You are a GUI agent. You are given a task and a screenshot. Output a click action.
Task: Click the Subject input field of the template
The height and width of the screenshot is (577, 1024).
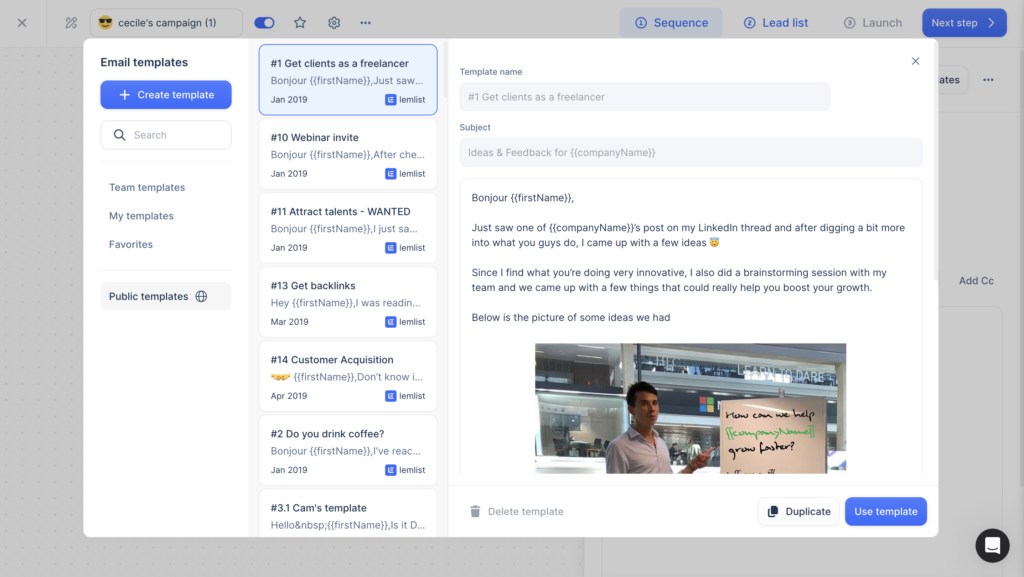point(690,152)
